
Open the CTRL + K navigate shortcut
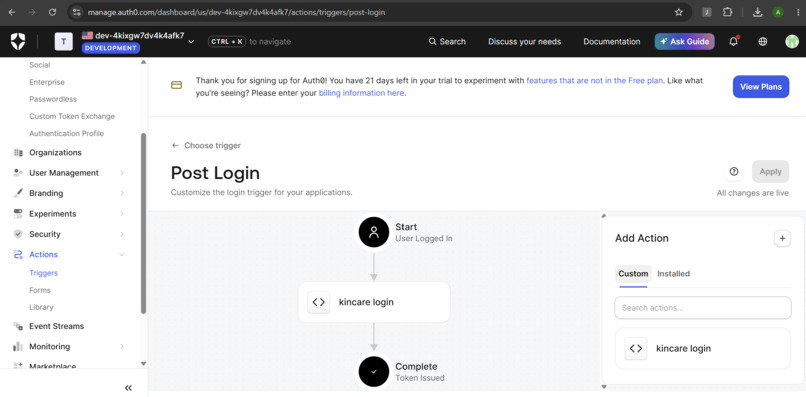[227, 42]
